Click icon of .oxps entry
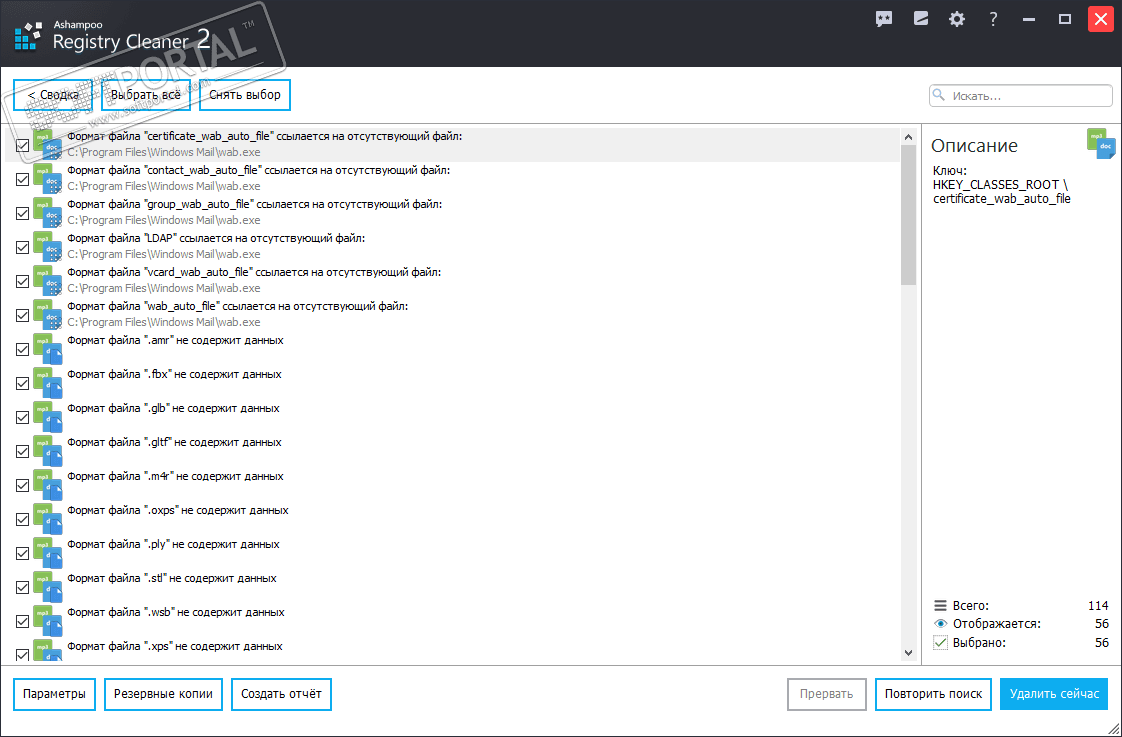Viewport: 1122px width, 737px height. click(48, 519)
